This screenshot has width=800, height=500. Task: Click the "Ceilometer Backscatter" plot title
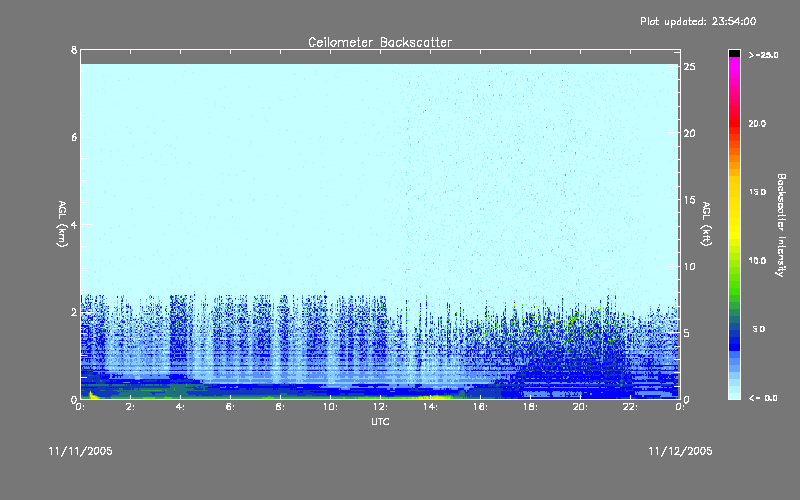[x=380, y=42]
